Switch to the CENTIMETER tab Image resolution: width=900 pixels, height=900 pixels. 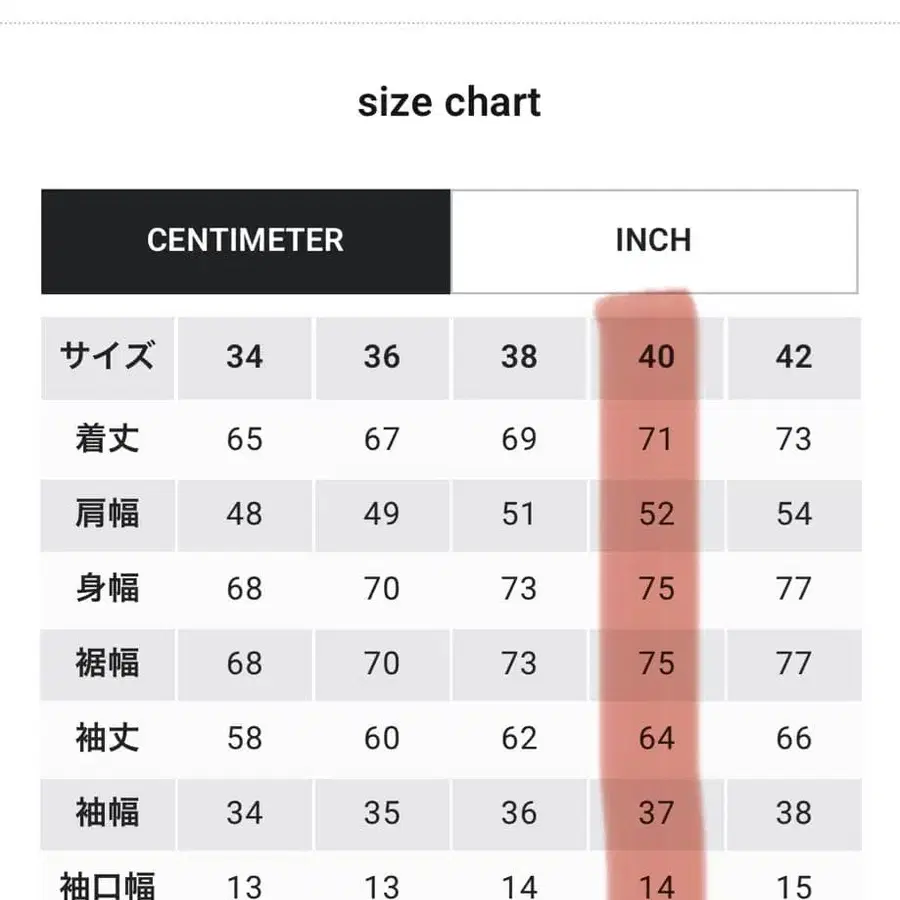246,240
